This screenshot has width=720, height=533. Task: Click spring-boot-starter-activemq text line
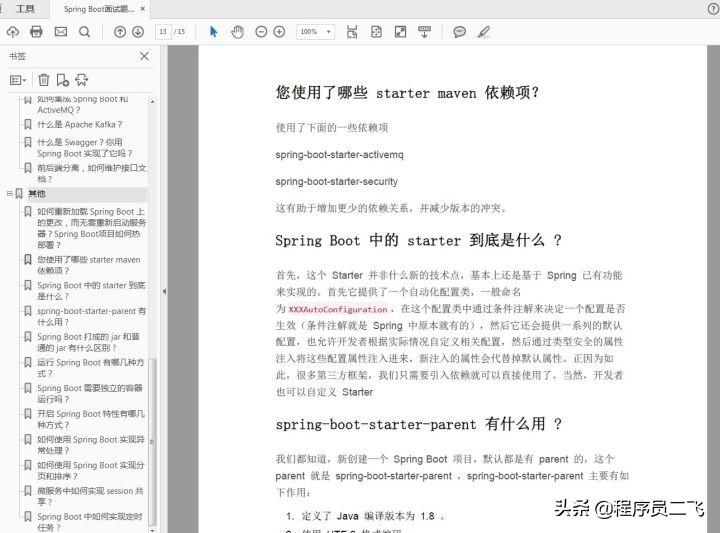tap(339, 155)
